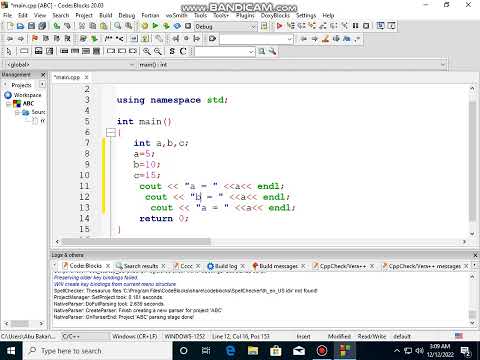Click the editor vertical scrollbar thumb
The image size is (480, 360).
[472, 160]
